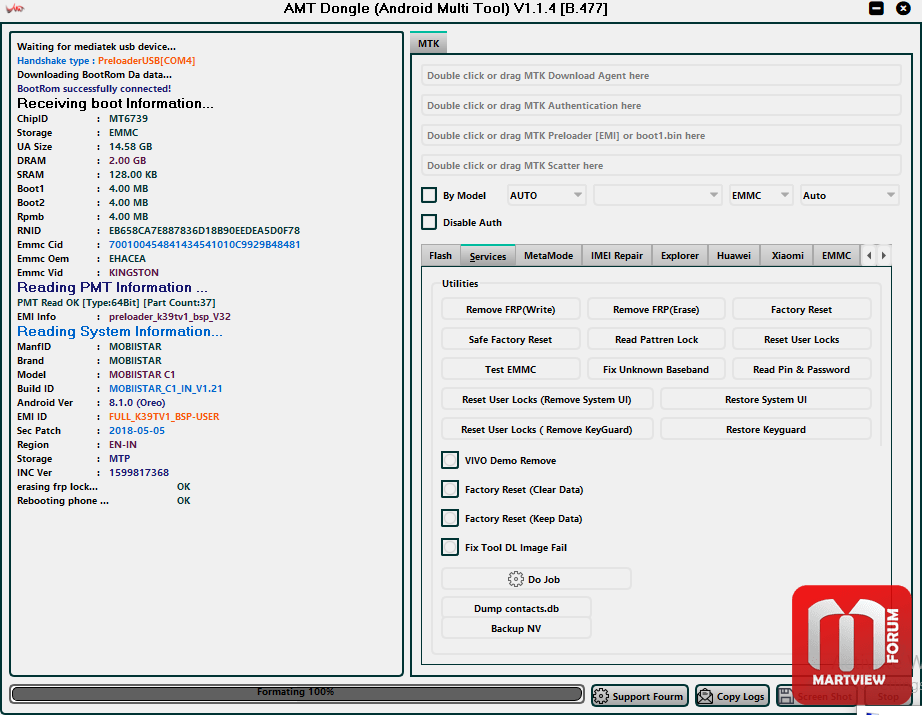Click Restore System UI button
The height and width of the screenshot is (715, 922).
tap(766, 399)
